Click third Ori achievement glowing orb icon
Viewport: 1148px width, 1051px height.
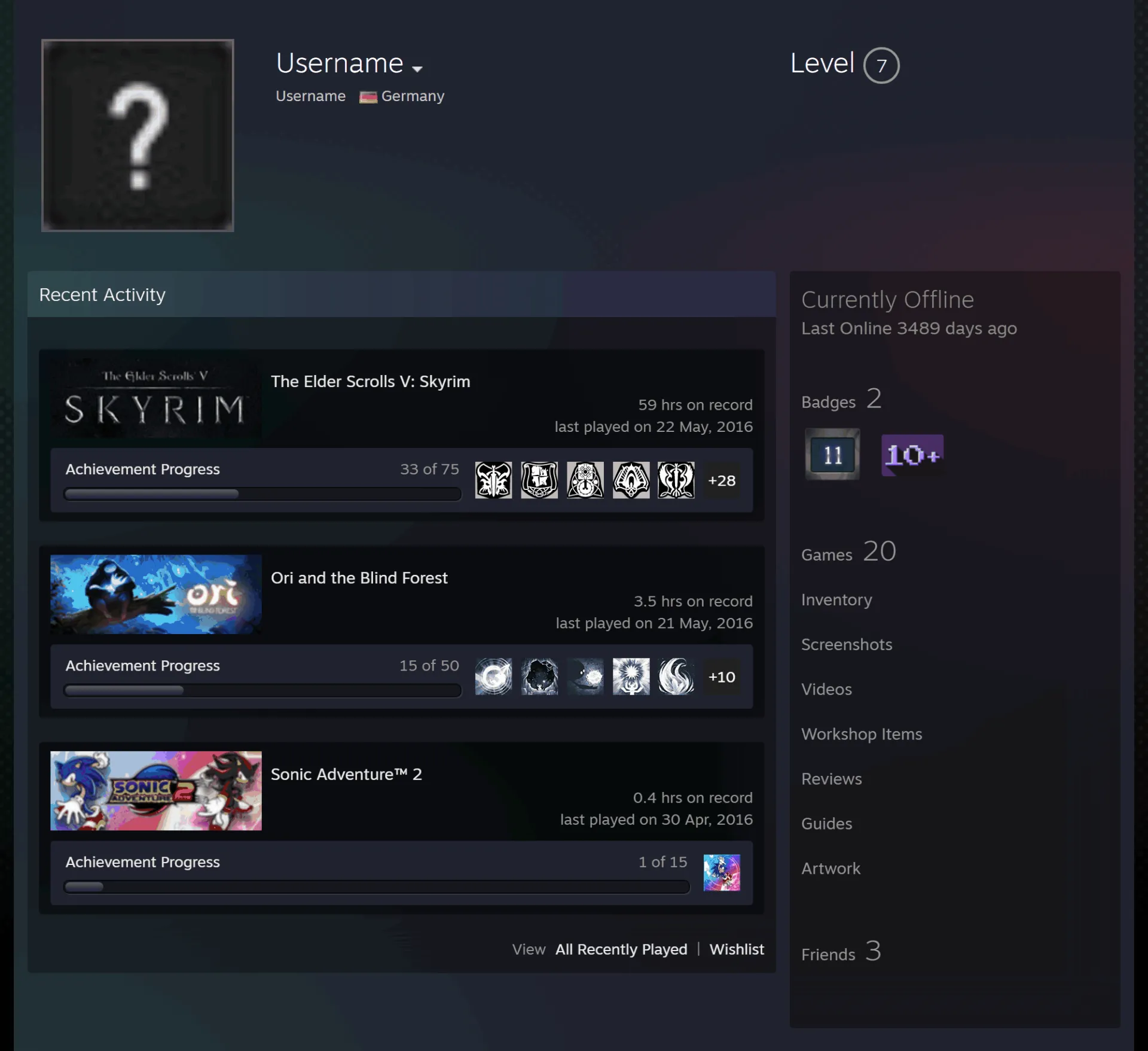(585, 677)
